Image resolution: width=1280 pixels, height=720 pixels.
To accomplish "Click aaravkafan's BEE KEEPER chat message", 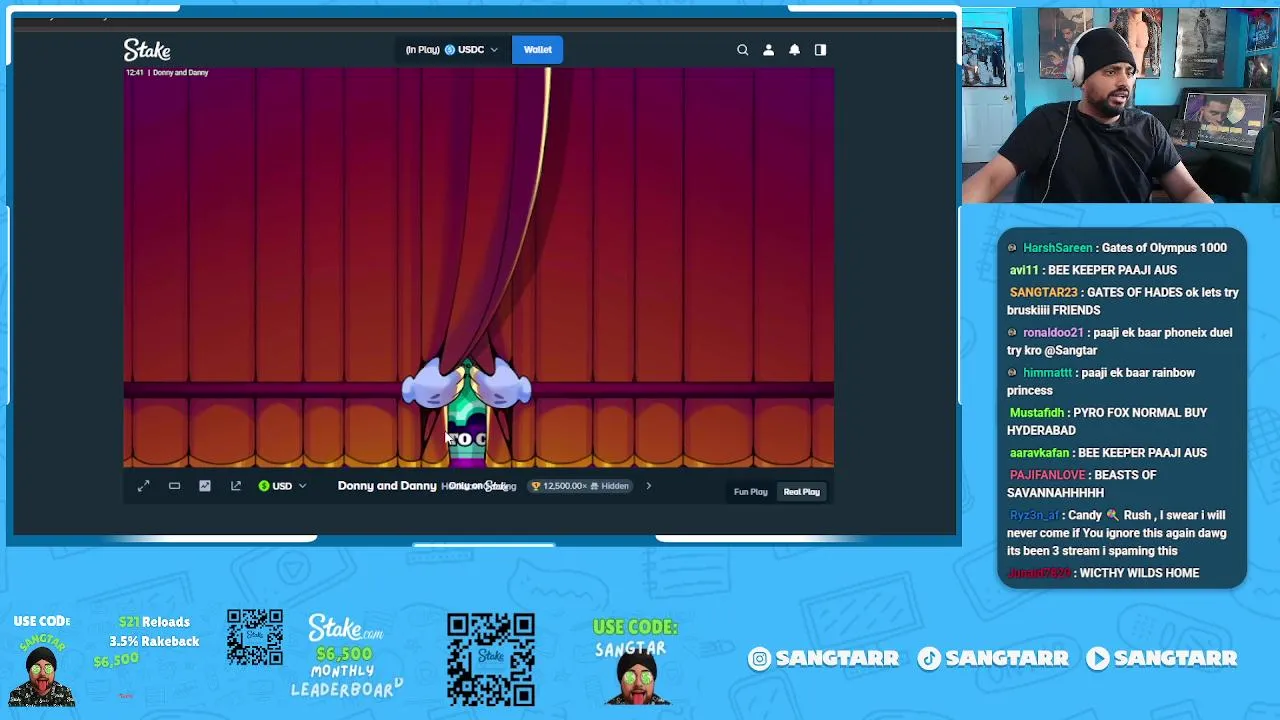I will (1108, 453).
